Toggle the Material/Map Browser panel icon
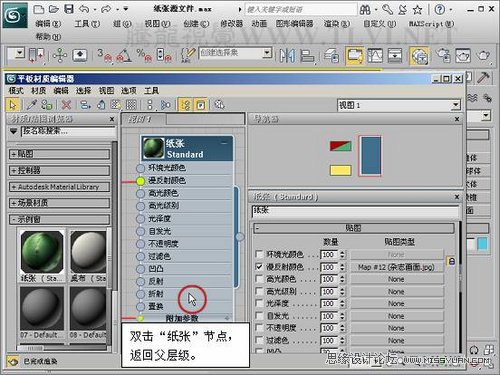This screenshot has width=500, height=375. [x=185, y=105]
